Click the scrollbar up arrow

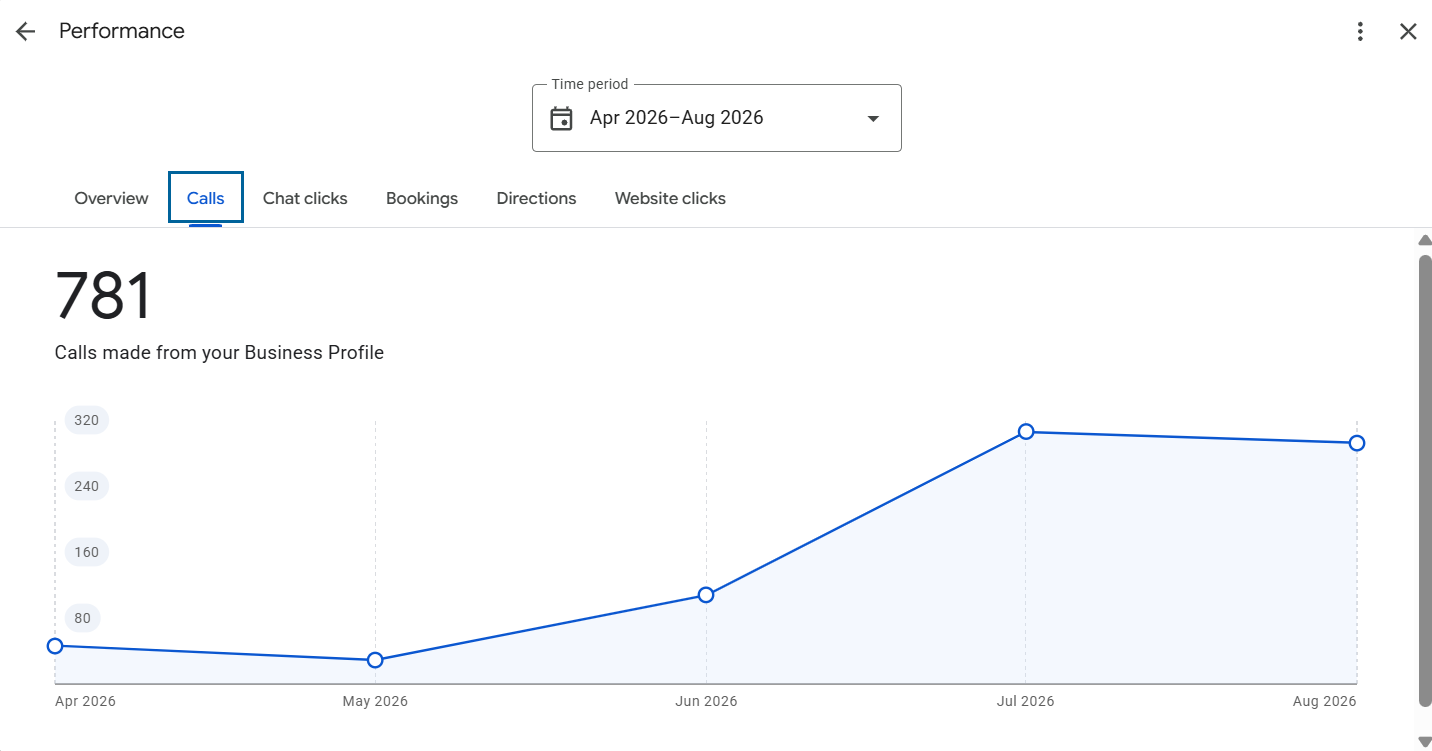pos(1425,240)
